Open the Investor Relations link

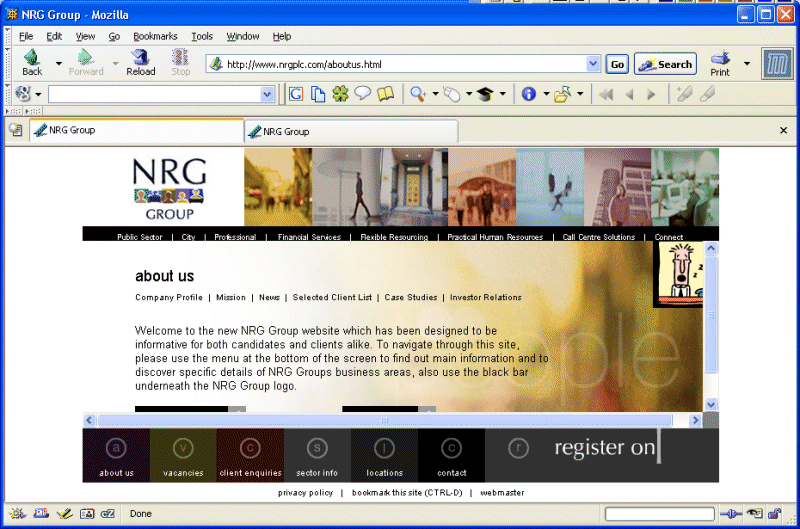click(x=486, y=297)
